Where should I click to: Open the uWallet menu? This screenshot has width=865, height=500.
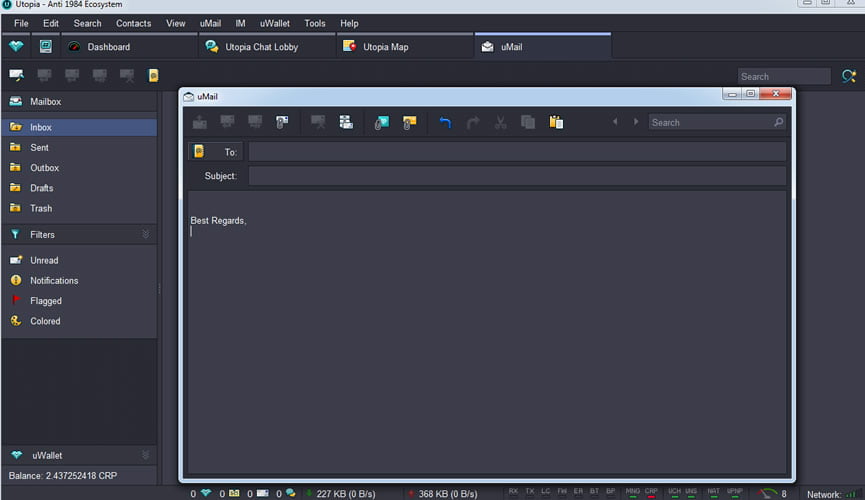[275, 23]
